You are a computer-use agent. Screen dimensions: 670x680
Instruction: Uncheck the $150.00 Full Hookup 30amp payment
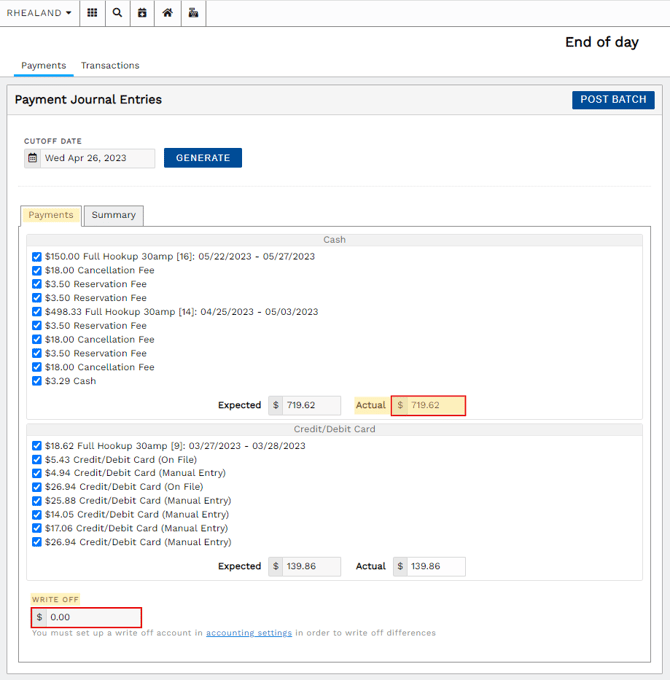pos(37,257)
